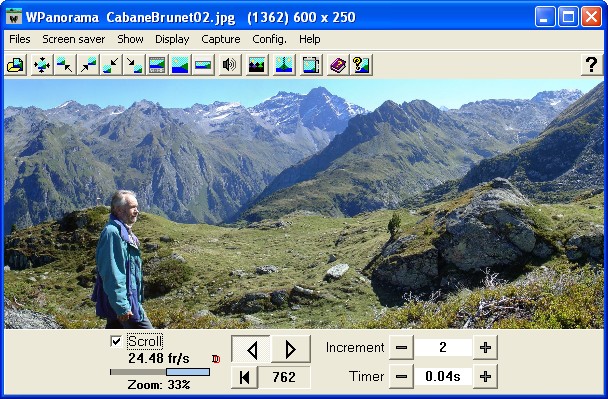
Task: Open the Capture menu
Action: [221, 39]
